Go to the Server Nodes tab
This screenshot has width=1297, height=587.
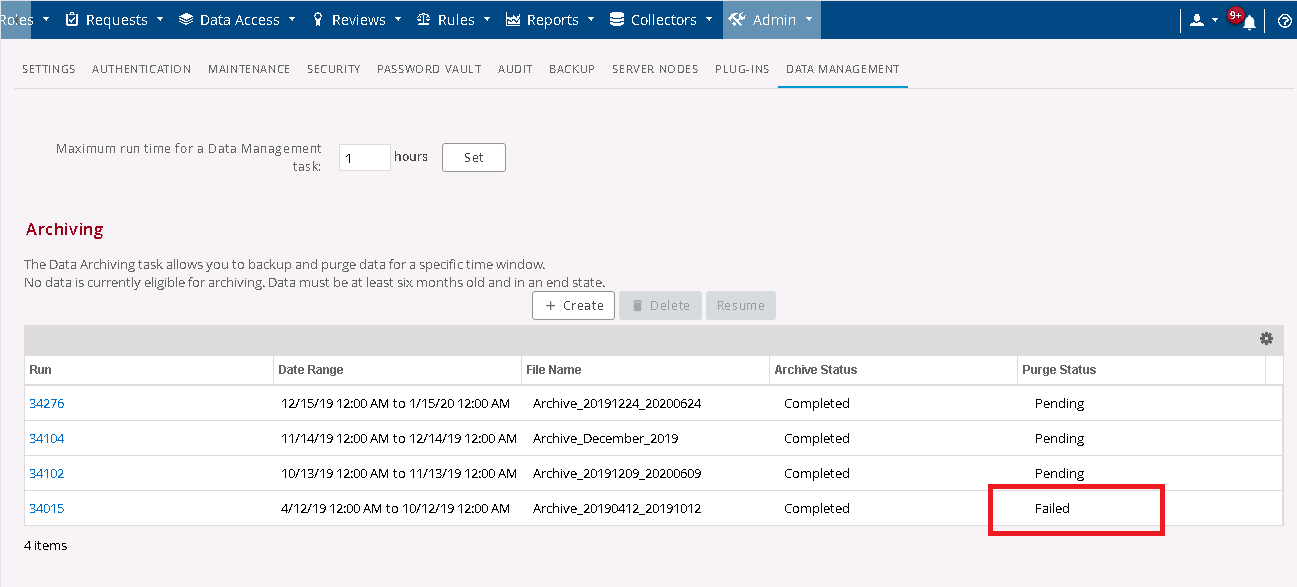[x=655, y=69]
